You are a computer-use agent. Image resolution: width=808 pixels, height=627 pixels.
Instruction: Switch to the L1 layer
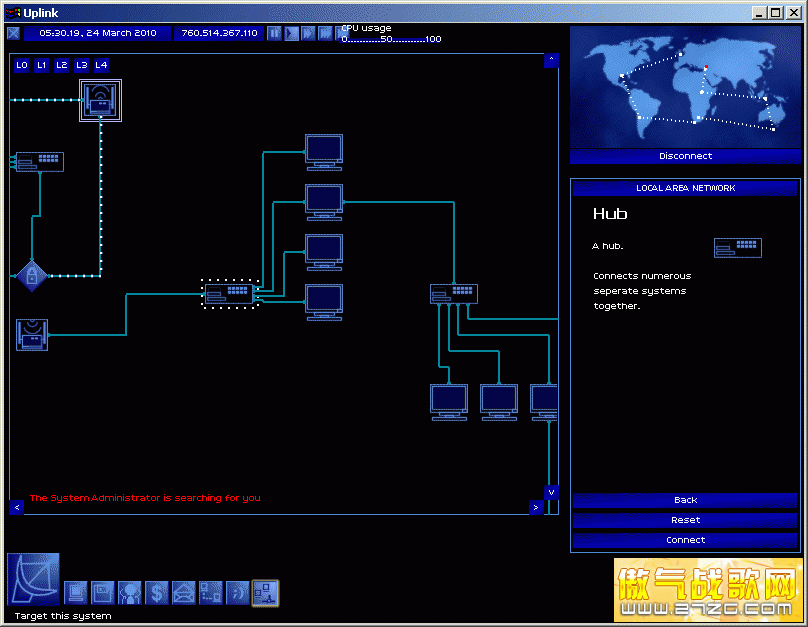(42, 65)
